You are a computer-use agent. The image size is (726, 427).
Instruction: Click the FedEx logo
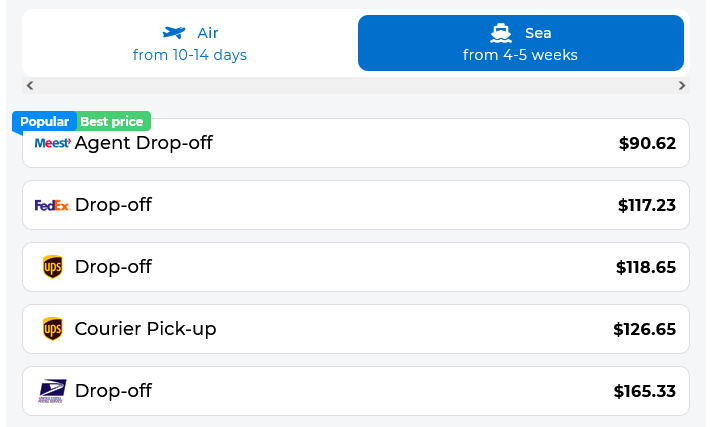tap(52, 205)
